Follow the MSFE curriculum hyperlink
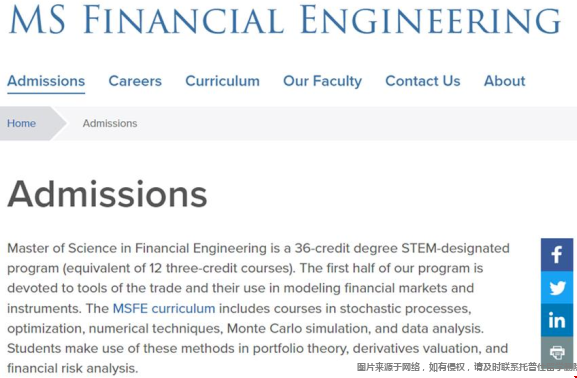Screen dimensions: 577x378 click(x=164, y=308)
